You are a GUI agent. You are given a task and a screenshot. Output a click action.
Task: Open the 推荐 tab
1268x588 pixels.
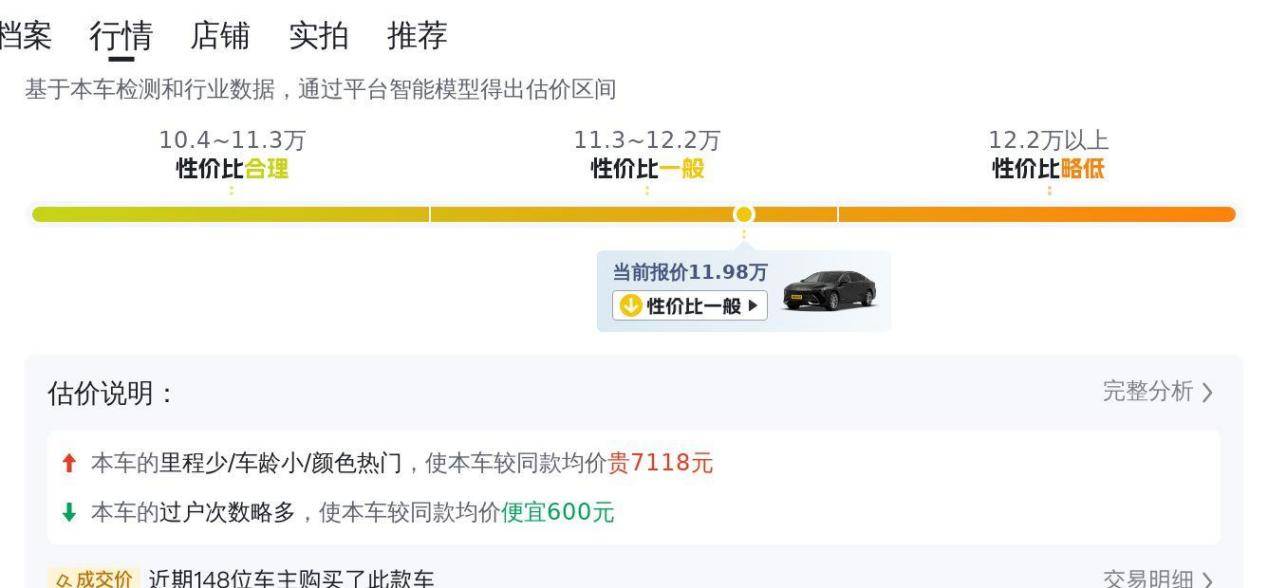pos(417,36)
